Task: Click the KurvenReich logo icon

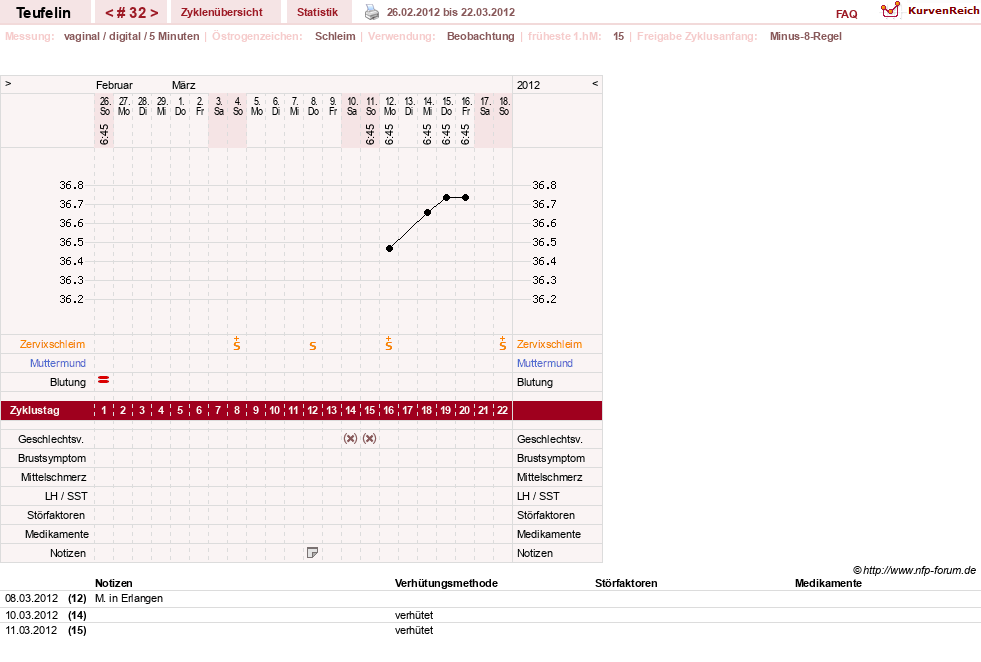Action: pos(890,10)
